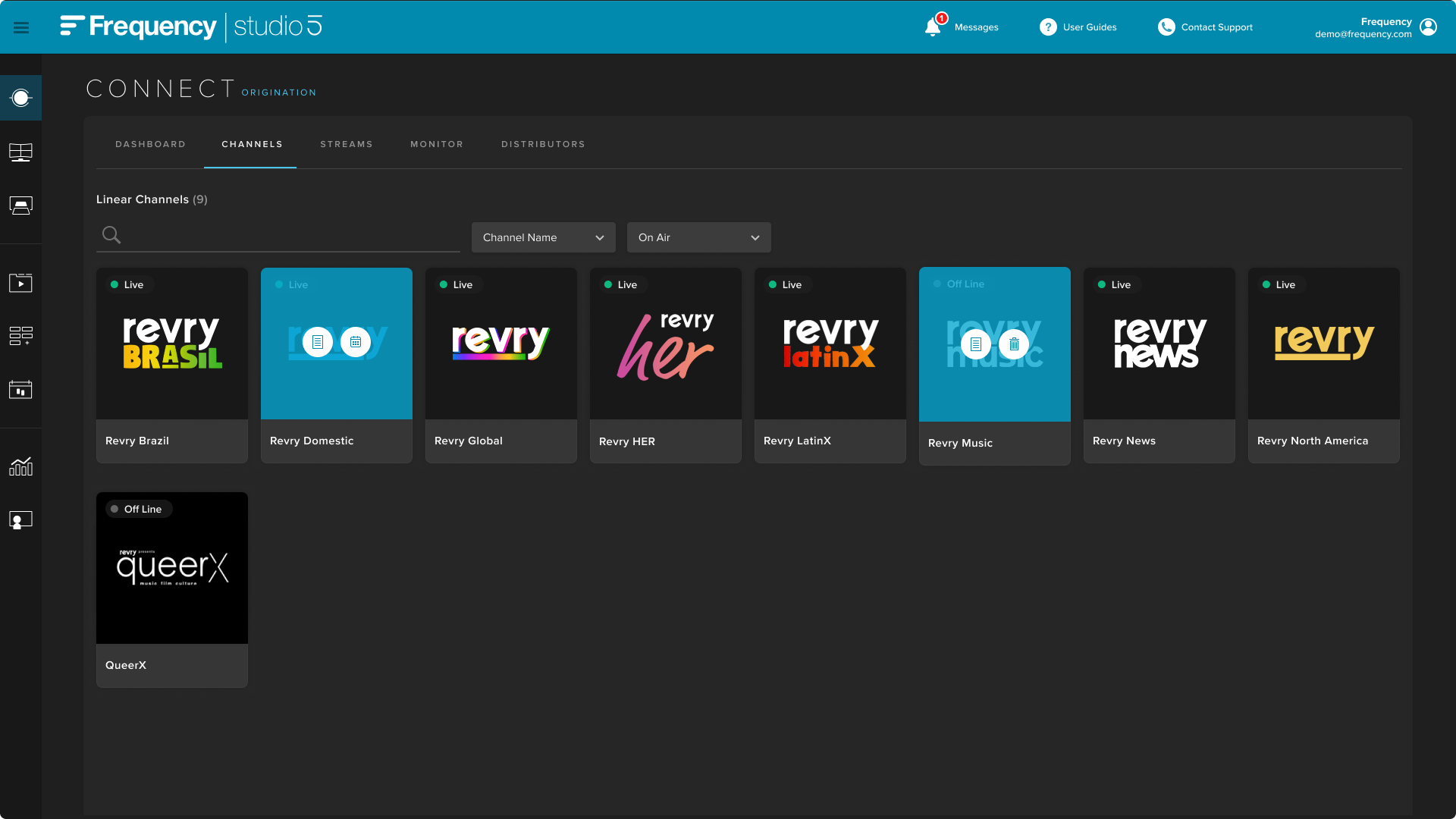1456x819 pixels.
Task: Open the Revry Brazil channel thumbnail
Action: pos(172,344)
